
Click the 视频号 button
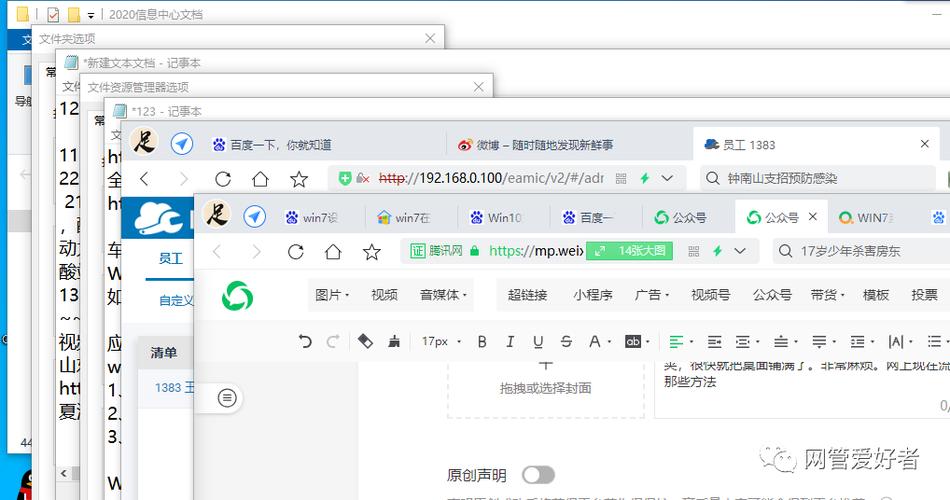click(x=710, y=295)
